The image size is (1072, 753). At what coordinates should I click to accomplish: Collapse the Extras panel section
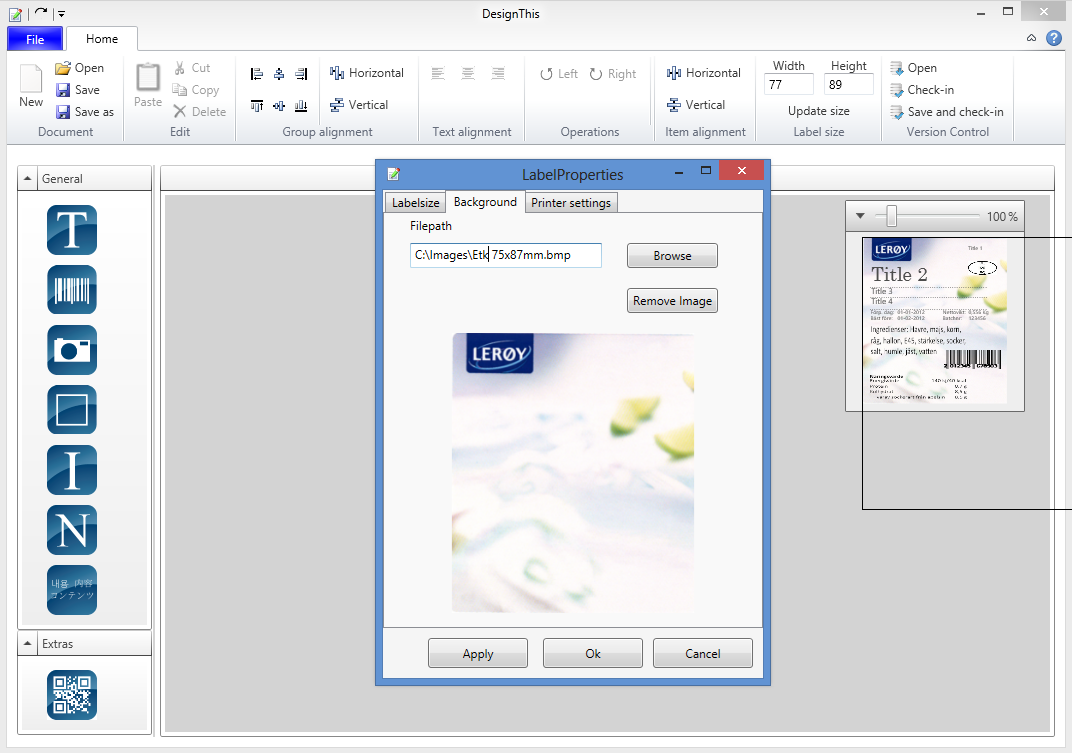tap(28, 644)
